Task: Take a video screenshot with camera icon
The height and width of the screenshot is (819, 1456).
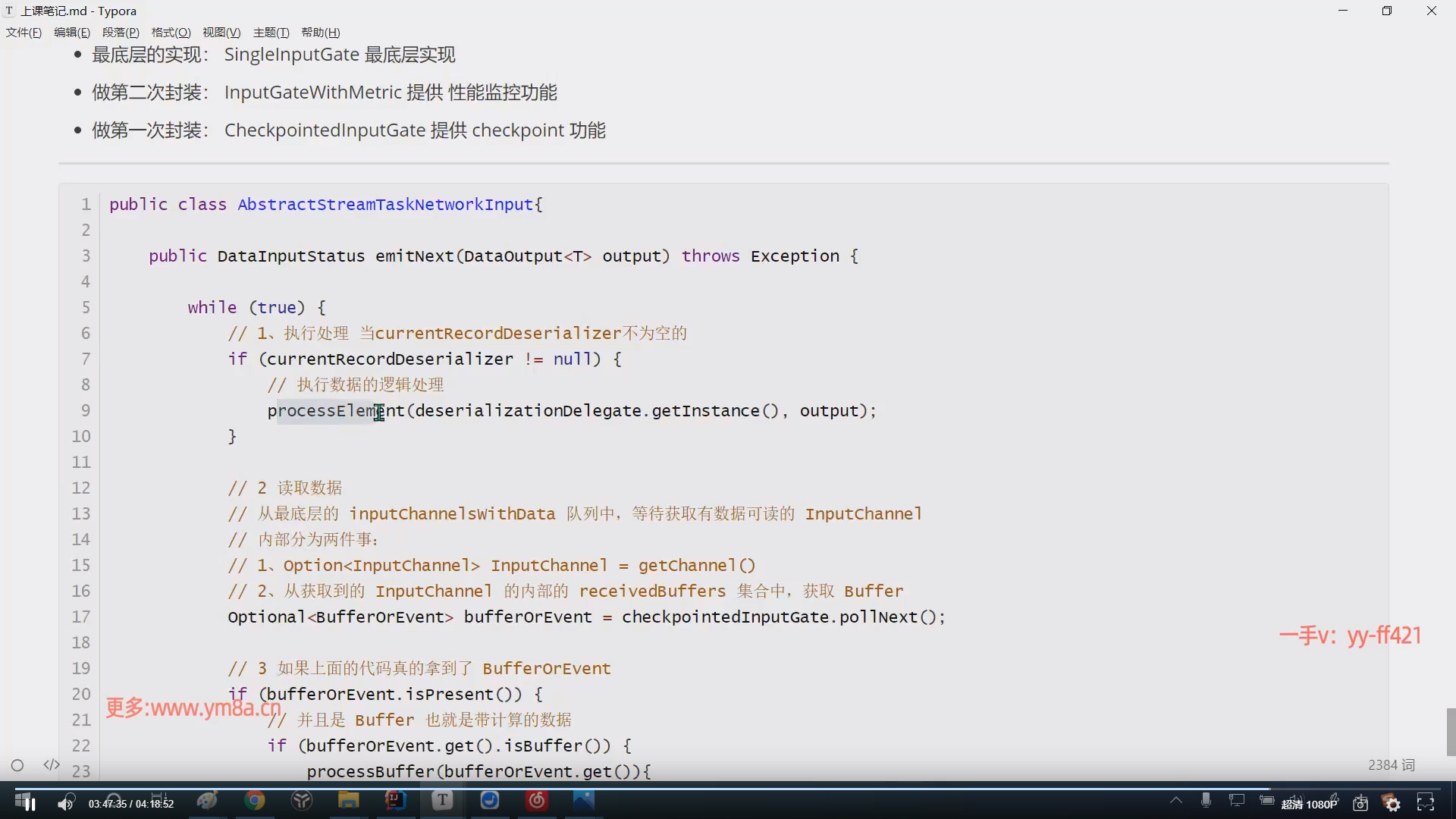Action: click(1360, 803)
